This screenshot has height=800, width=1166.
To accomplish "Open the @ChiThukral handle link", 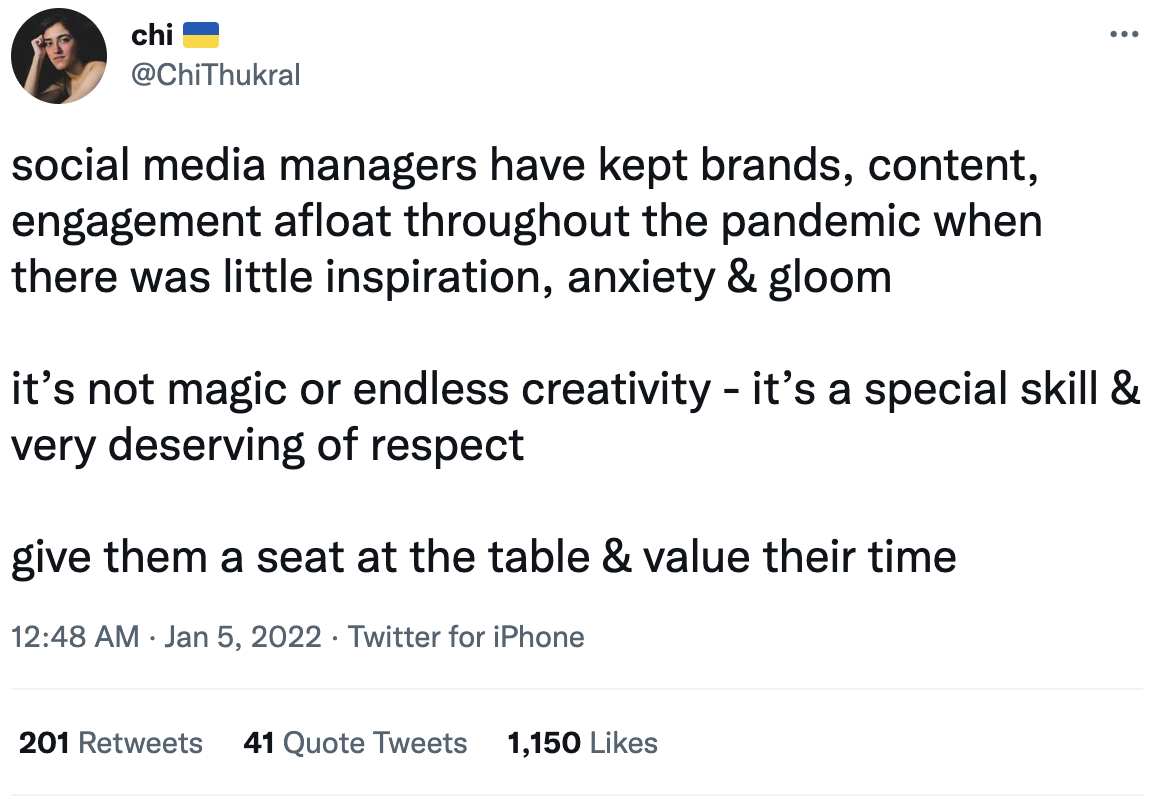I will pos(215,74).
